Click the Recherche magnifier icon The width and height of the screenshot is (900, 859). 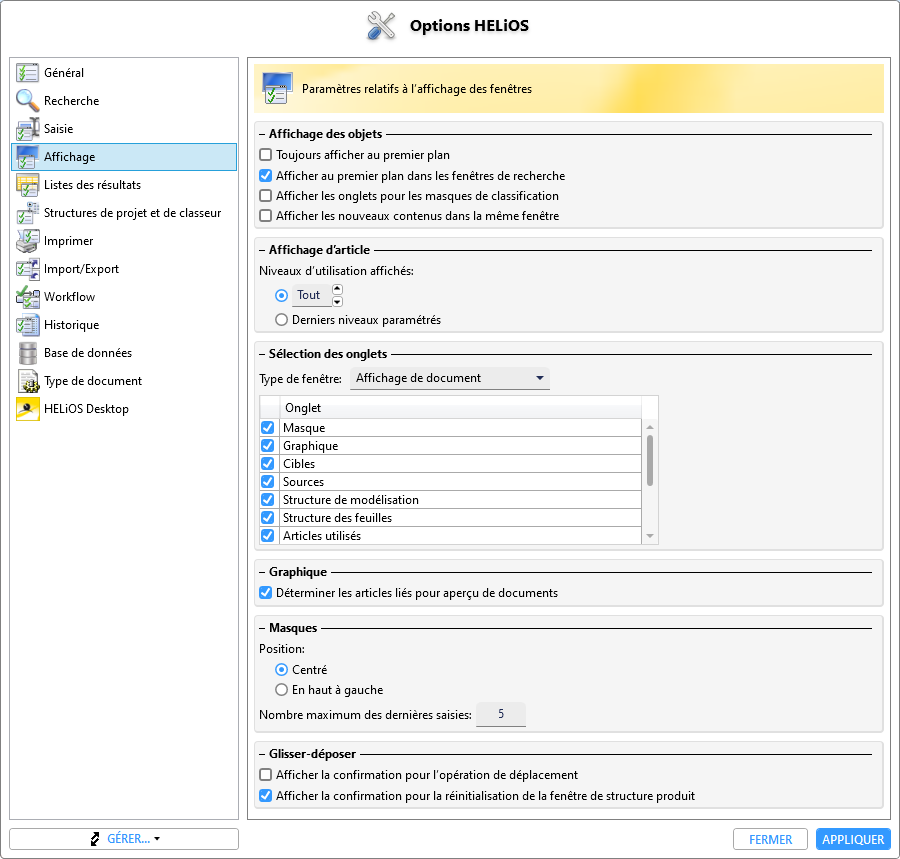pyautogui.click(x=28, y=101)
